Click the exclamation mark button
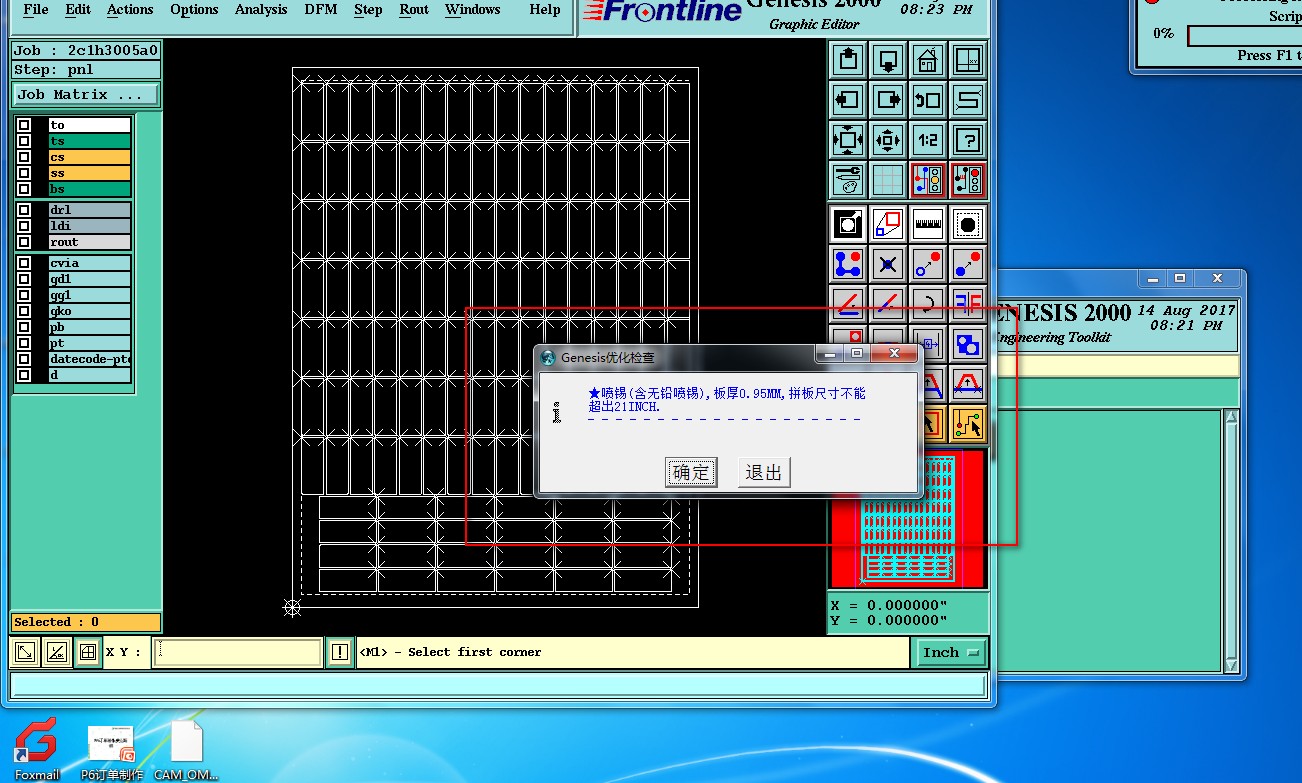 coord(340,652)
